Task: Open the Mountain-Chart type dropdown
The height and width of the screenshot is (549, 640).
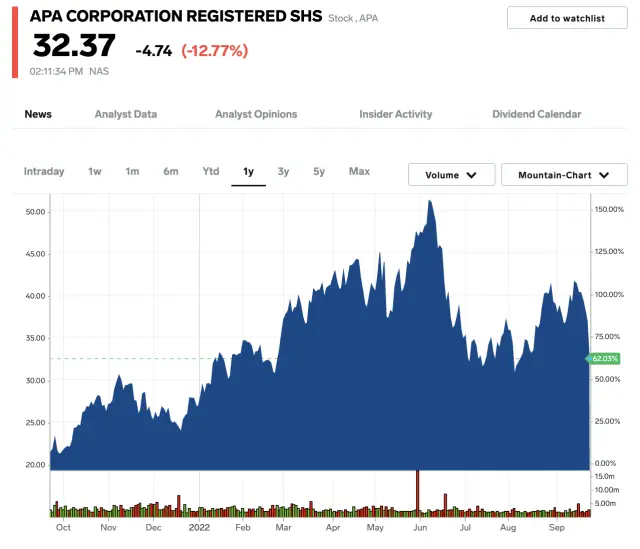Action: tap(564, 175)
